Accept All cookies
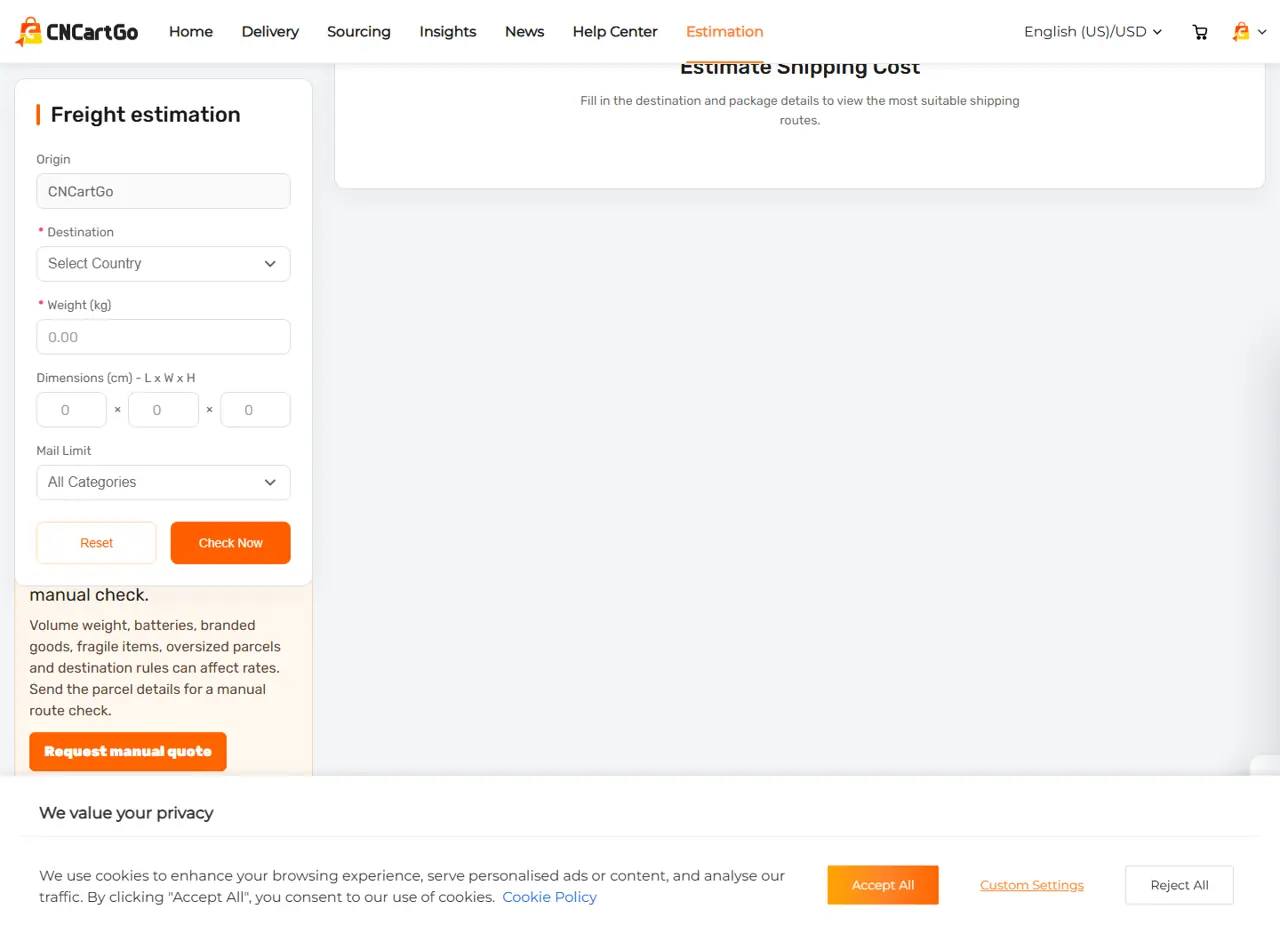1280x933 pixels. [883, 885]
